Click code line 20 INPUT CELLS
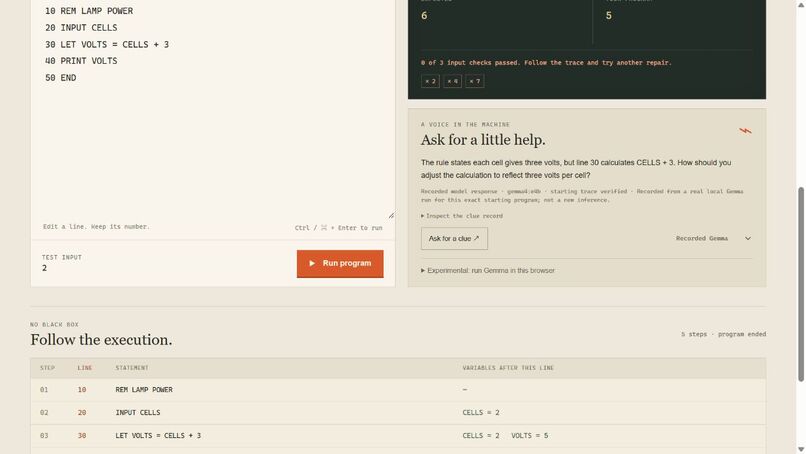The image size is (806, 454). (x=81, y=28)
